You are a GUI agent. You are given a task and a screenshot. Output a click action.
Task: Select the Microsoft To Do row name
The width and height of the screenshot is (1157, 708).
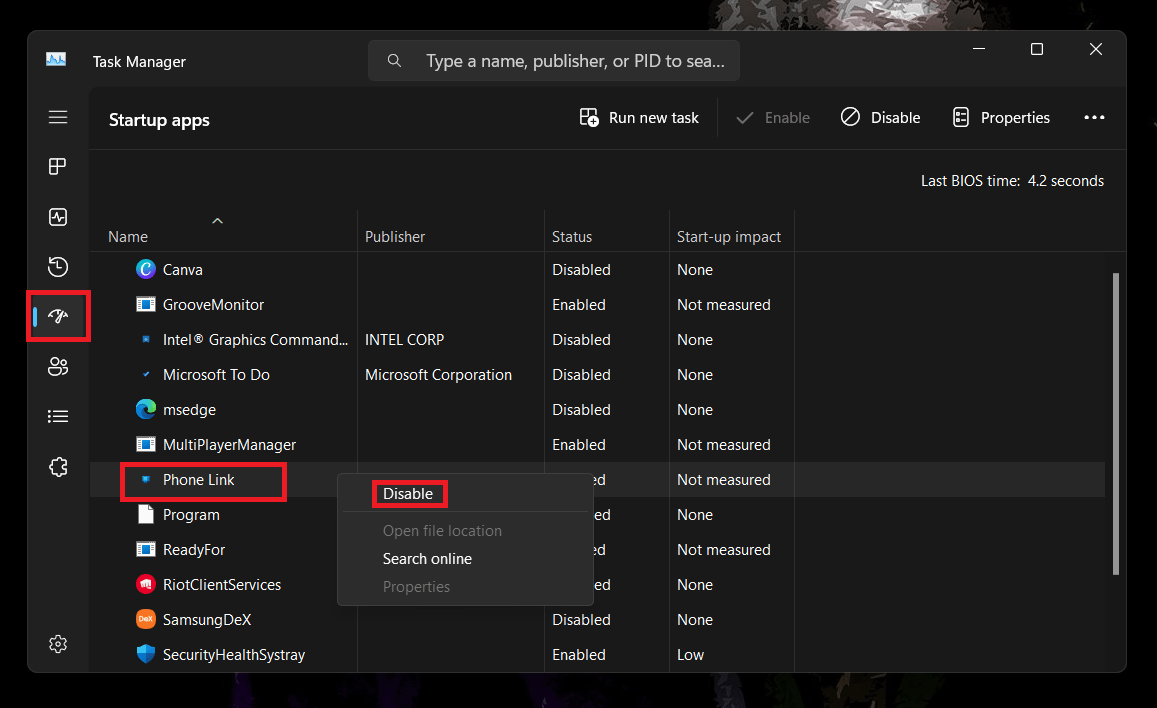pyautogui.click(x=216, y=374)
